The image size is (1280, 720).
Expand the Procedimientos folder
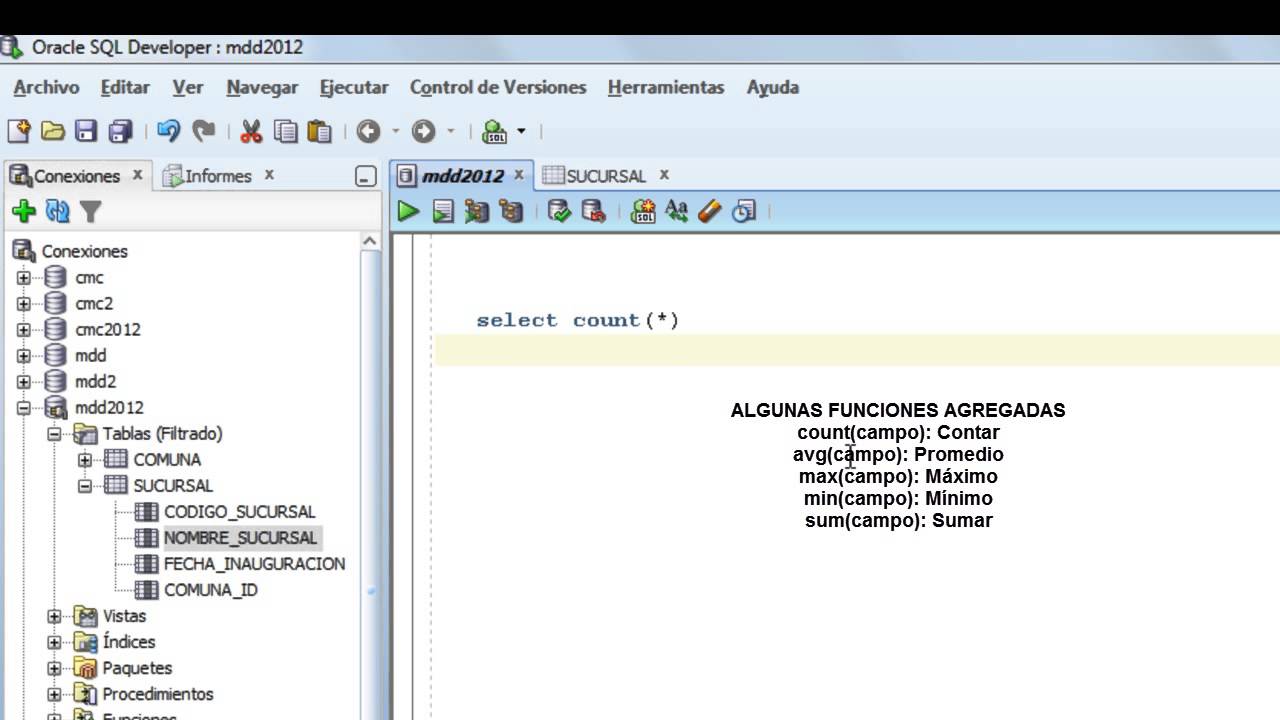tap(54, 694)
